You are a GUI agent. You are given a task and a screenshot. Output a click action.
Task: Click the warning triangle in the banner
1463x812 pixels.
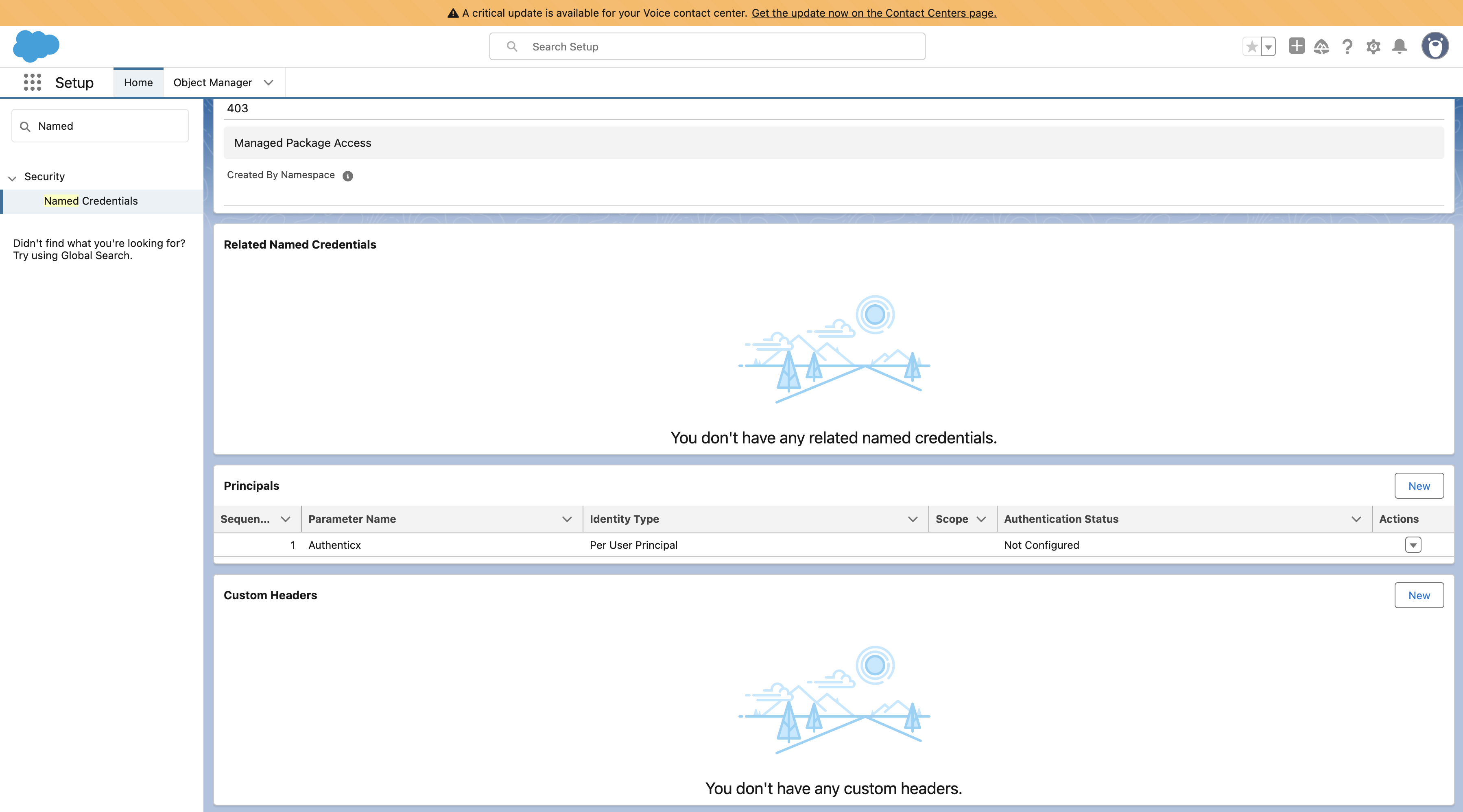click(x=453, y=13)
